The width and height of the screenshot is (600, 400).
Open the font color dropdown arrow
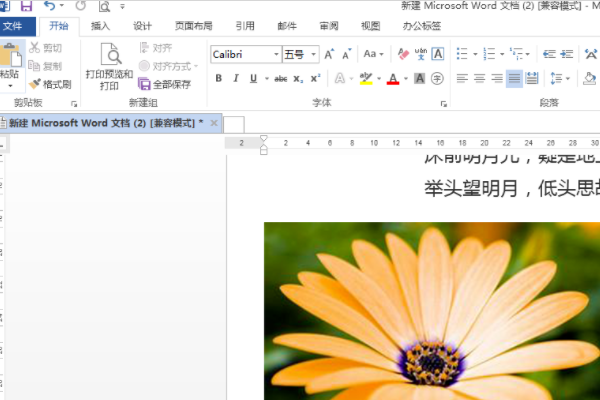coord(406,78)
